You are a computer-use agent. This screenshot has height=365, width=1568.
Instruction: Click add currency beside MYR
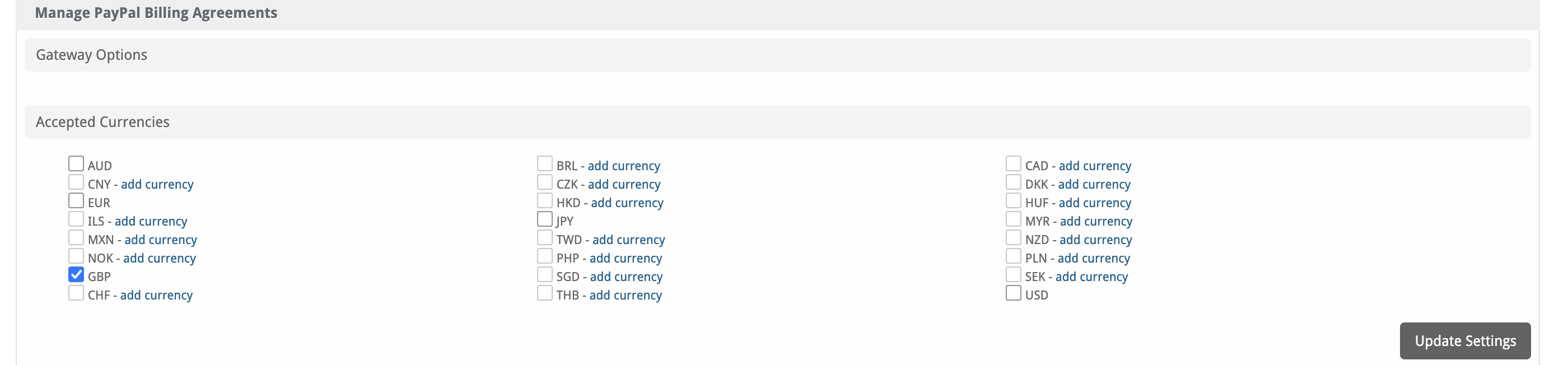[1096, 222]
